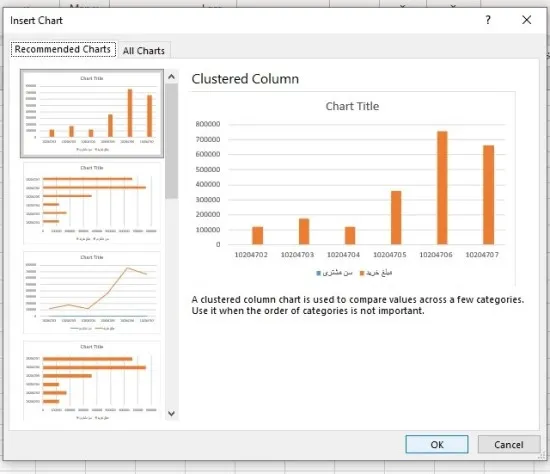This screenshot has width=550, height=474.
Task: Click the Clustered Column heading text
Action: pyautogui.click(x=245, y=79)
